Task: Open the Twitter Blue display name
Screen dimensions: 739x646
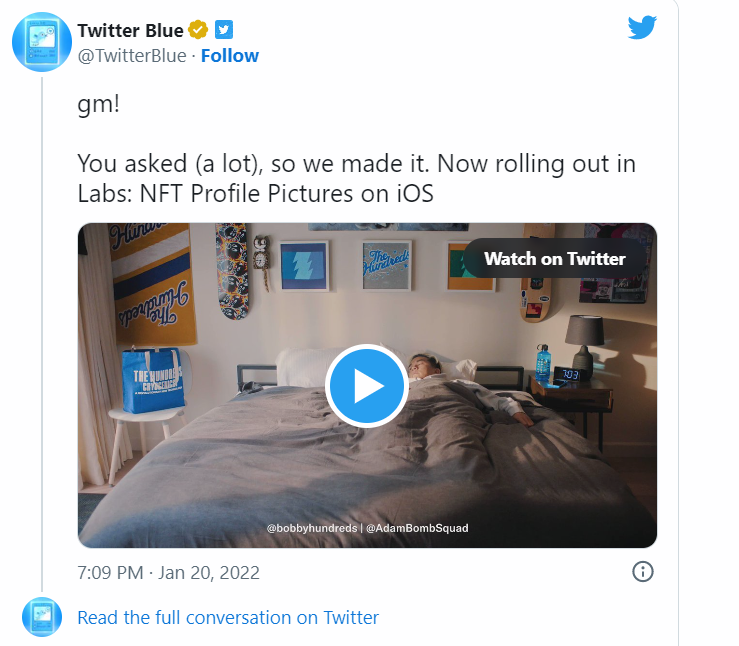Action: 130,30
